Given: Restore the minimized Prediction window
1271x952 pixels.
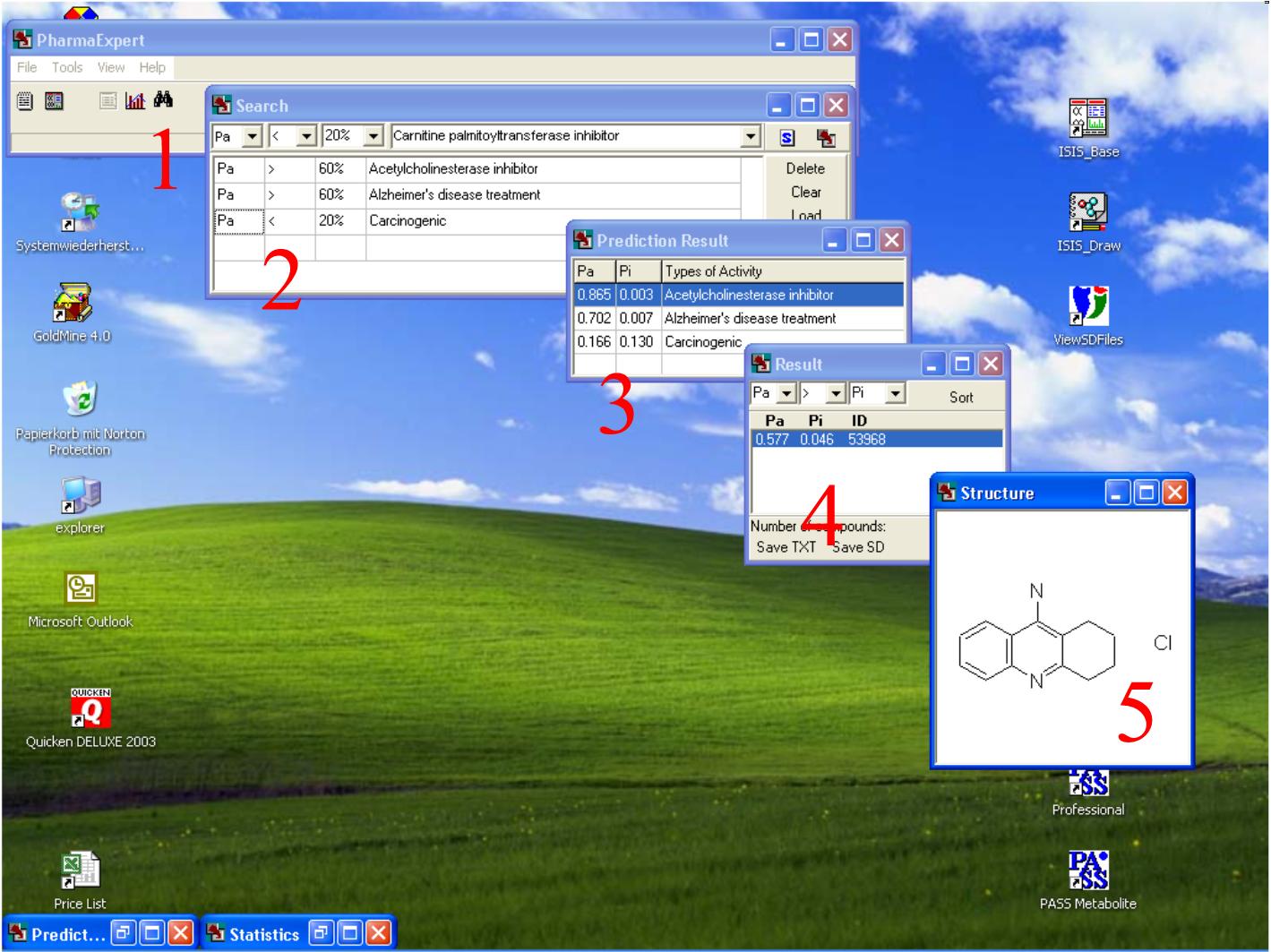Looking at the screenshot, I should pos(123,934).
